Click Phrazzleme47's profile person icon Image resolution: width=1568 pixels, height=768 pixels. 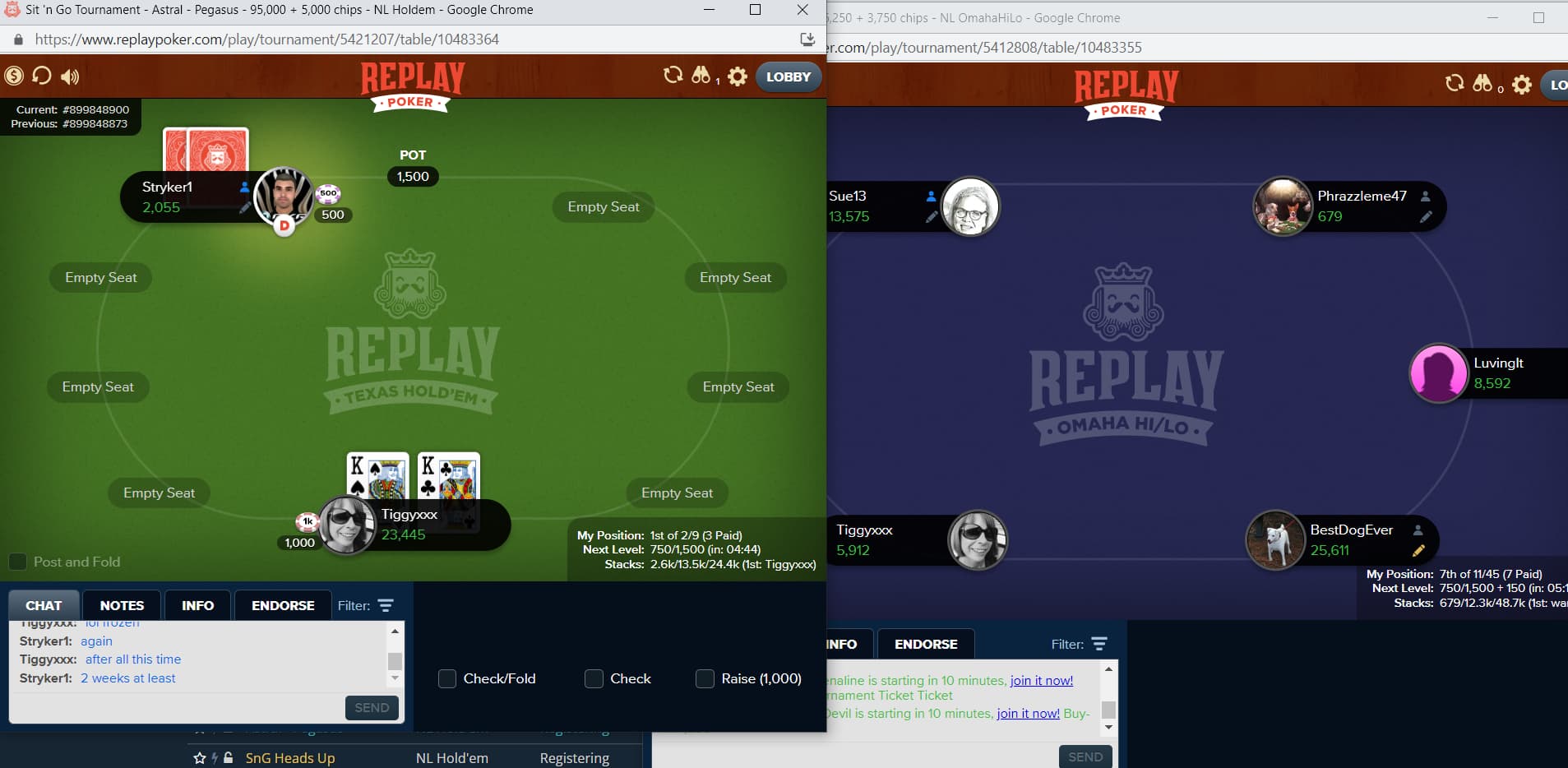(1425, 197)
